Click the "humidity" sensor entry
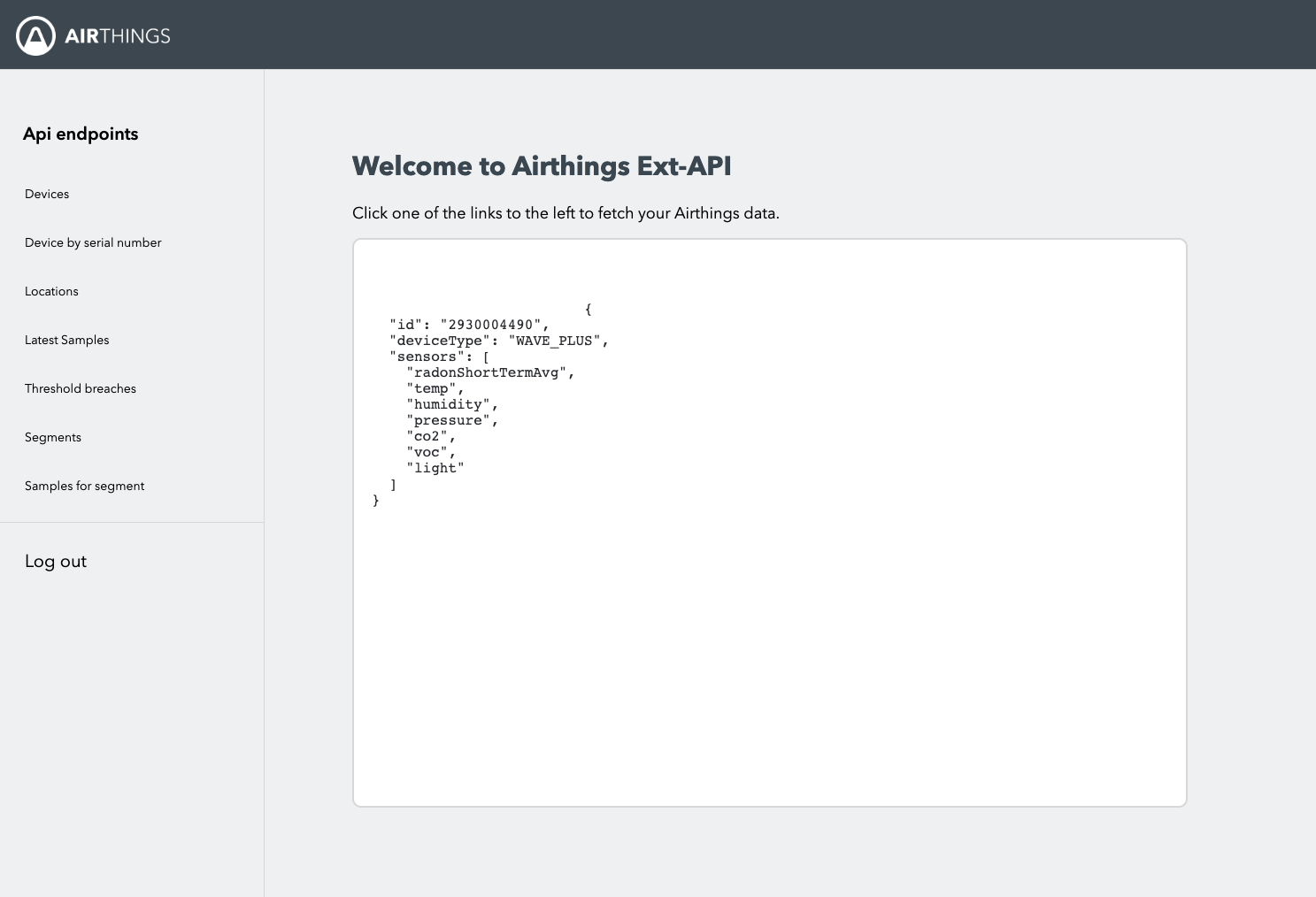Screen dimensions: 1316x897 [452, 404]
